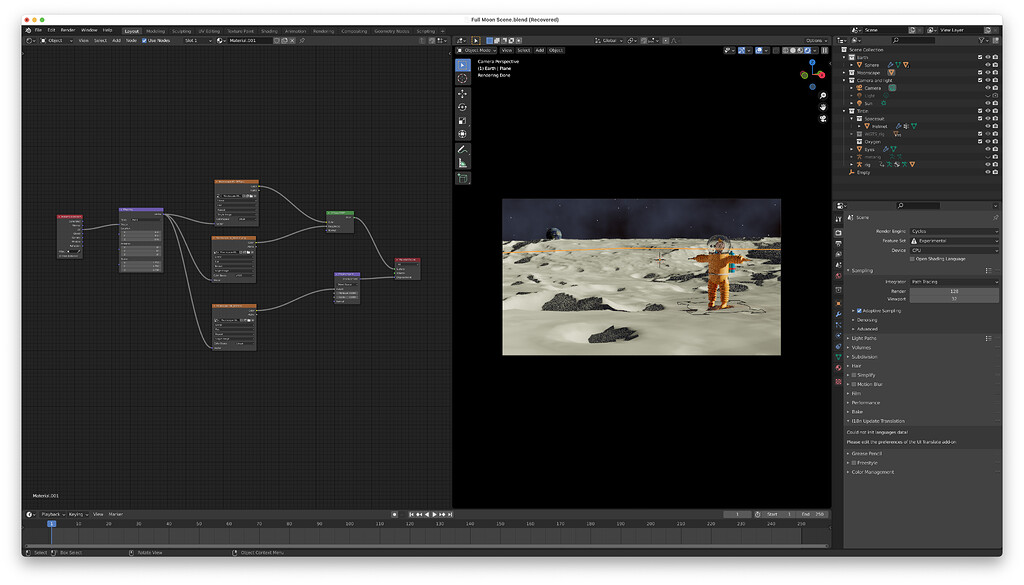Image resolution: width=1024 pixels, height=585 pixels.
Task: Jump to timeline start frame
Action: point(411,514)
